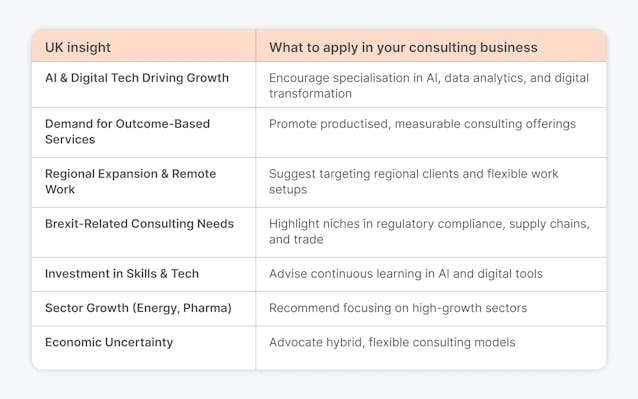The width and height of the screenshot is (638, 399).
Task: Select 'Promote productised, measurable consulting offerings' text
Action: coord(422,124)
